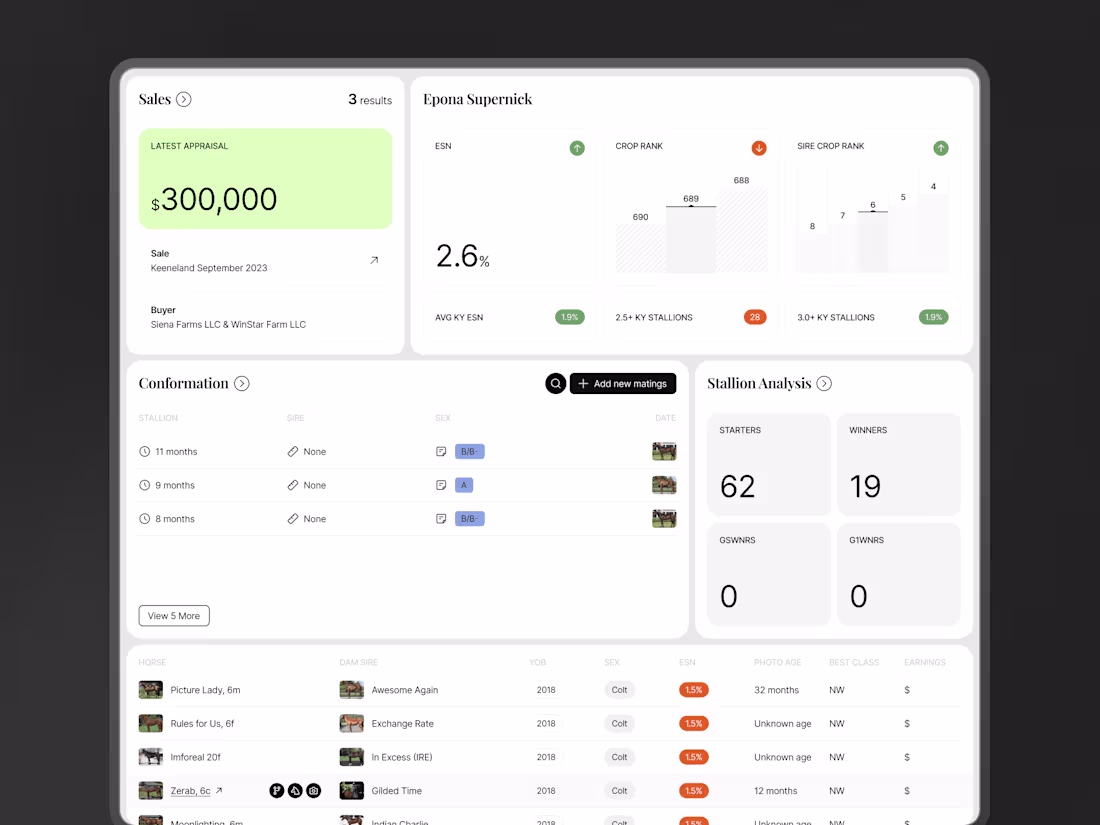
Task: Open search in the Conformation panel
Action: click(556, 383)
